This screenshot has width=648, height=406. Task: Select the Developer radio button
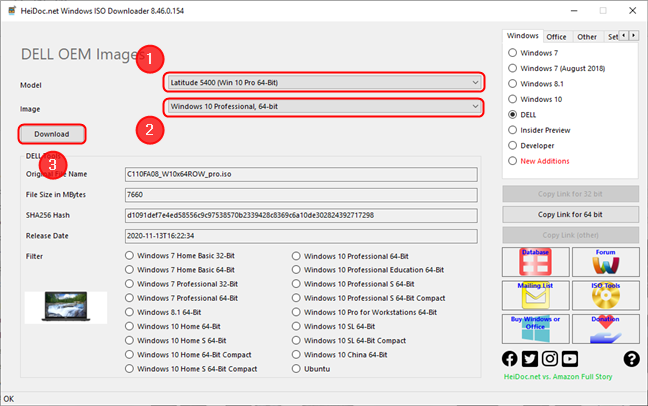tap(512, 146)
